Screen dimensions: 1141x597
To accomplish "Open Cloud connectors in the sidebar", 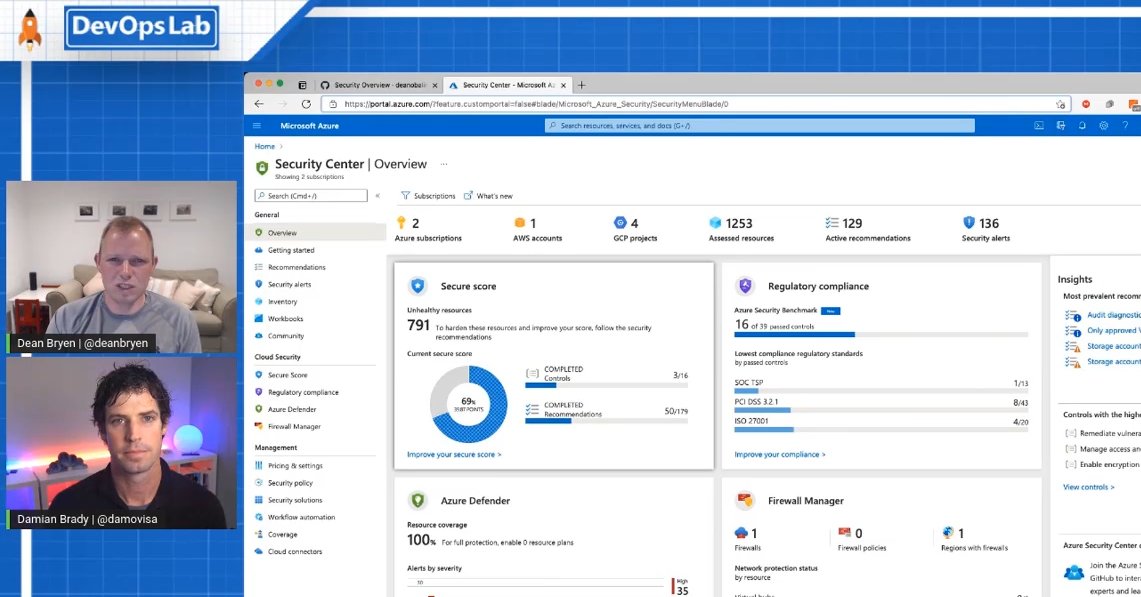I will [294, 551].
